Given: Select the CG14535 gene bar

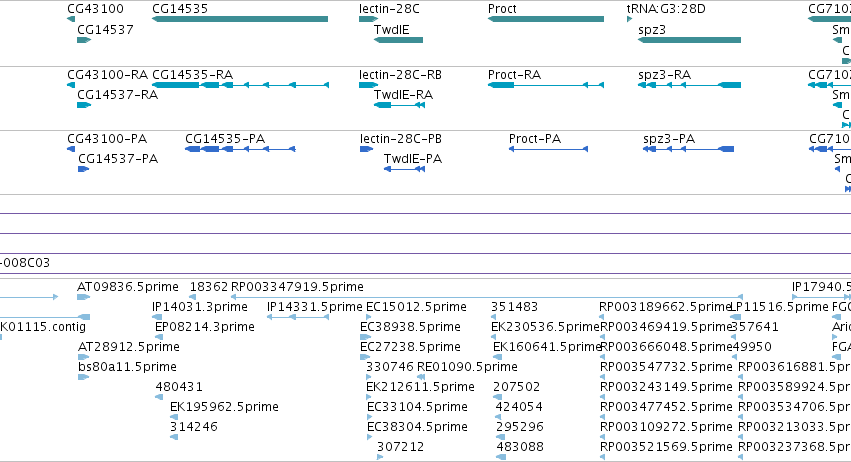Looking at the screenshot, I should tap(240, 19).
